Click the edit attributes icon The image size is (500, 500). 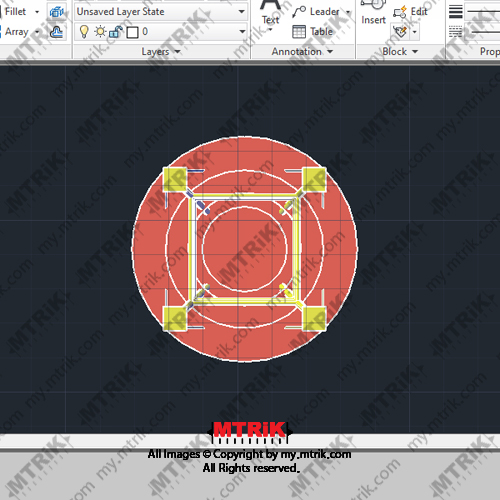(x=400, y=32)
